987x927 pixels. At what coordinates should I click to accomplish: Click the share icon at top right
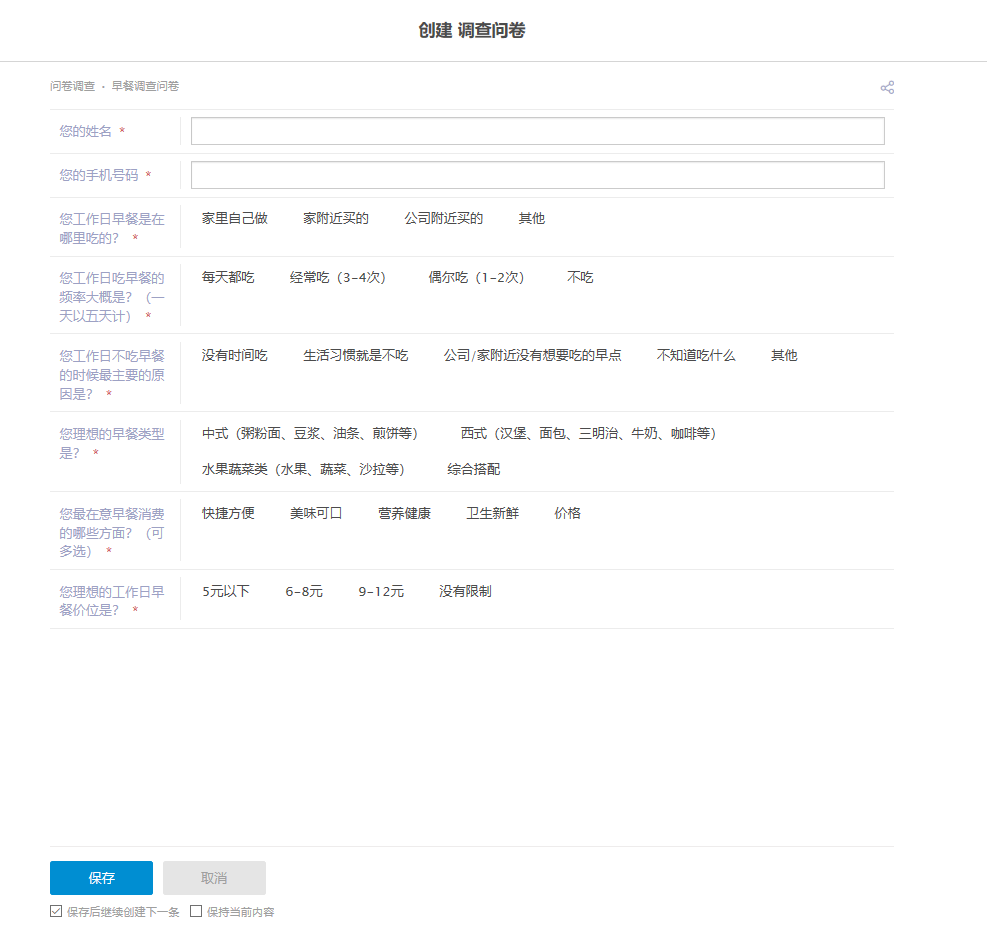click(x=887, y=87)
